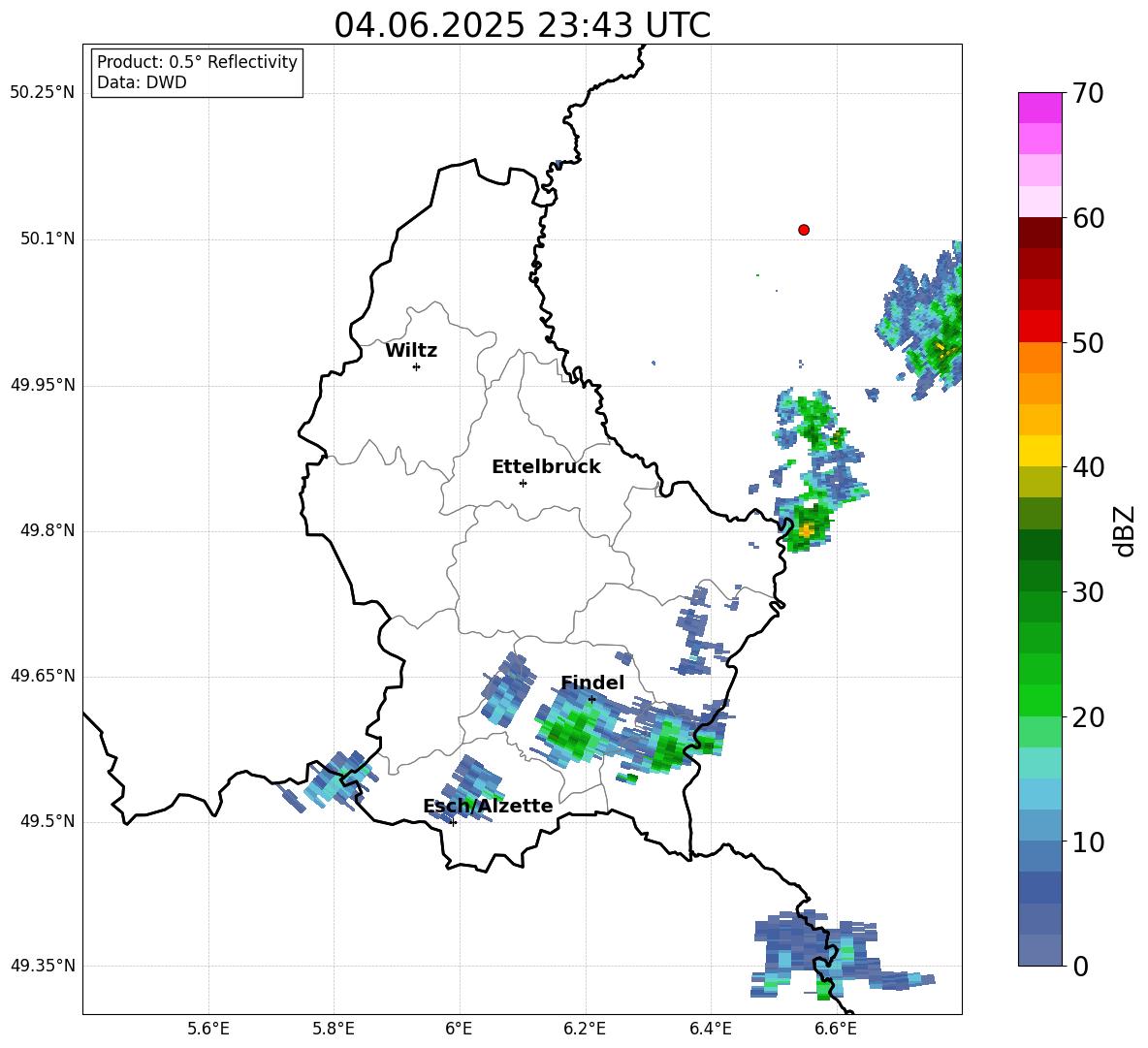Click the yellow colorbar segment at 40

[1039, 451]
